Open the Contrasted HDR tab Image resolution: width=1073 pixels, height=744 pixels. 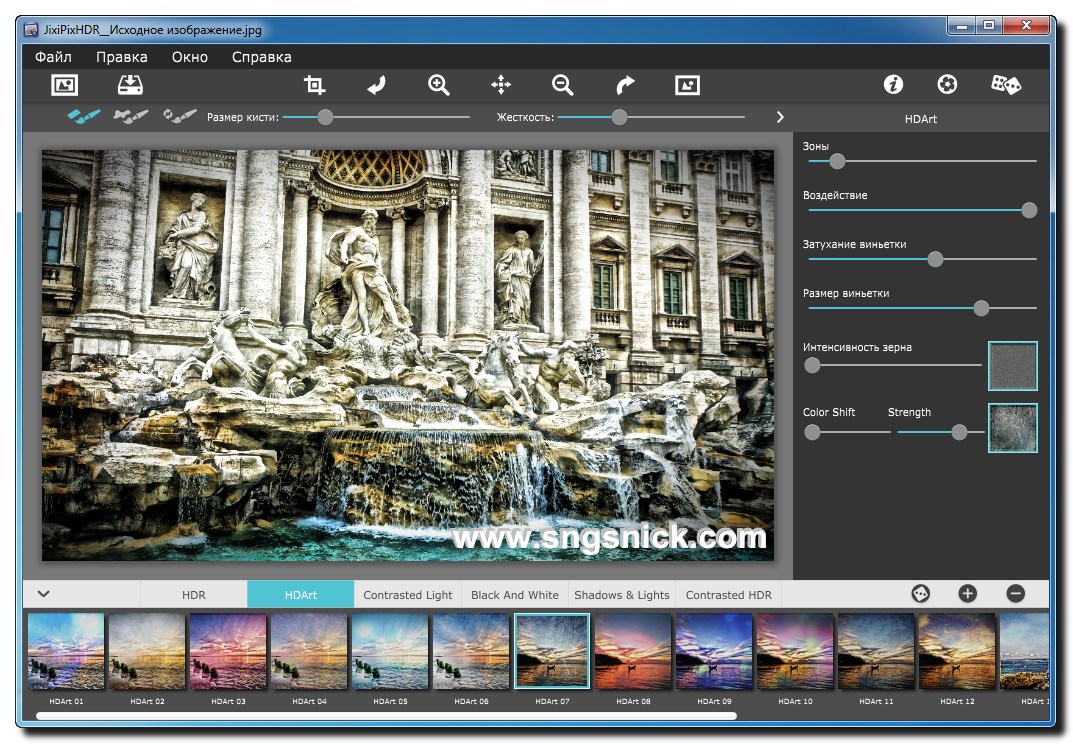[x=728, y=594]
